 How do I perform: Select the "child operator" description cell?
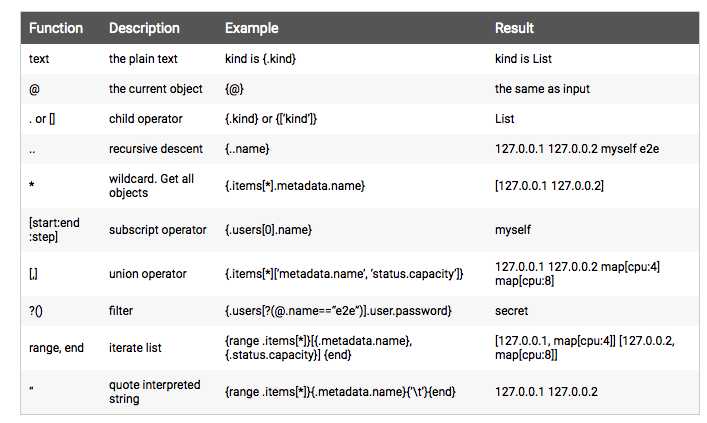(145, 119)
